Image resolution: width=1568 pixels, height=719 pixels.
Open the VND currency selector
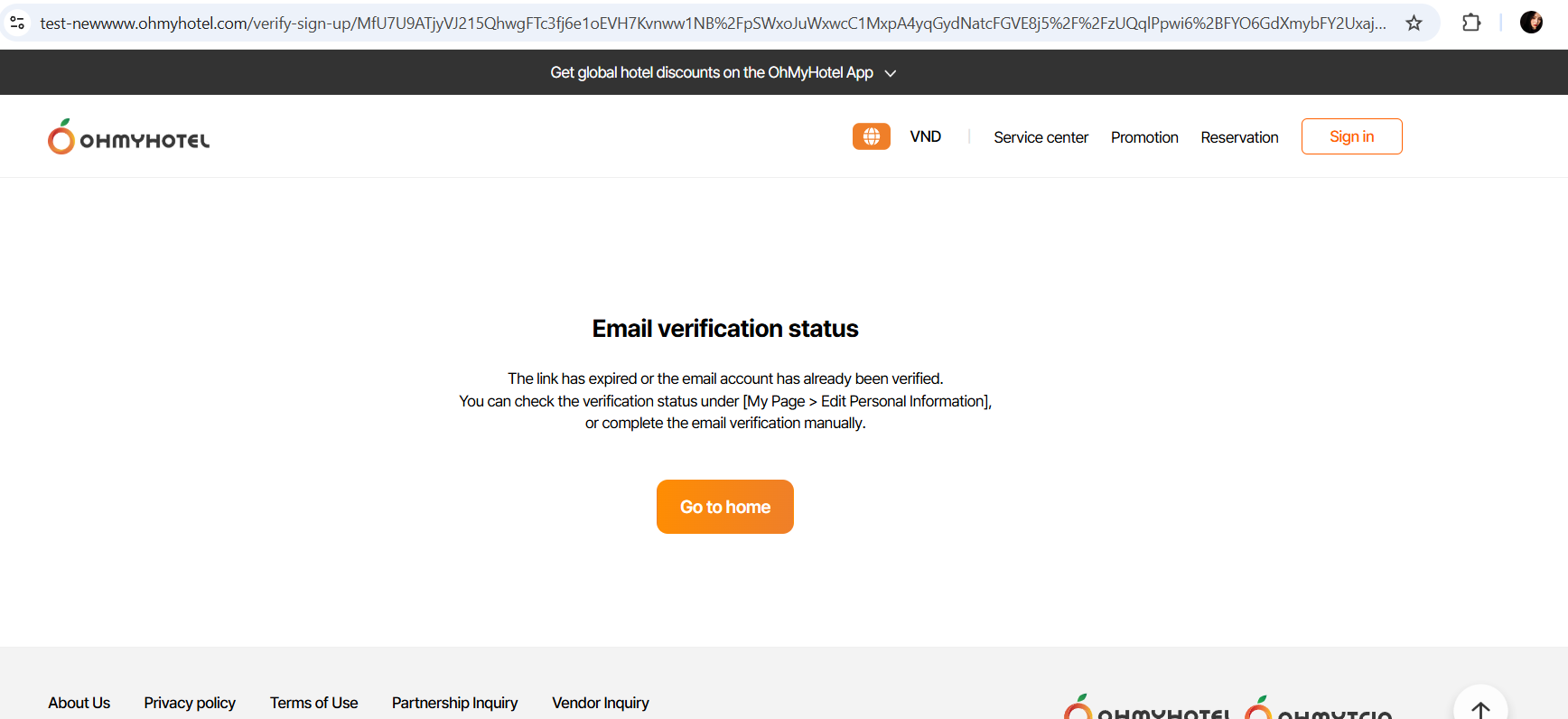(925, 136)
